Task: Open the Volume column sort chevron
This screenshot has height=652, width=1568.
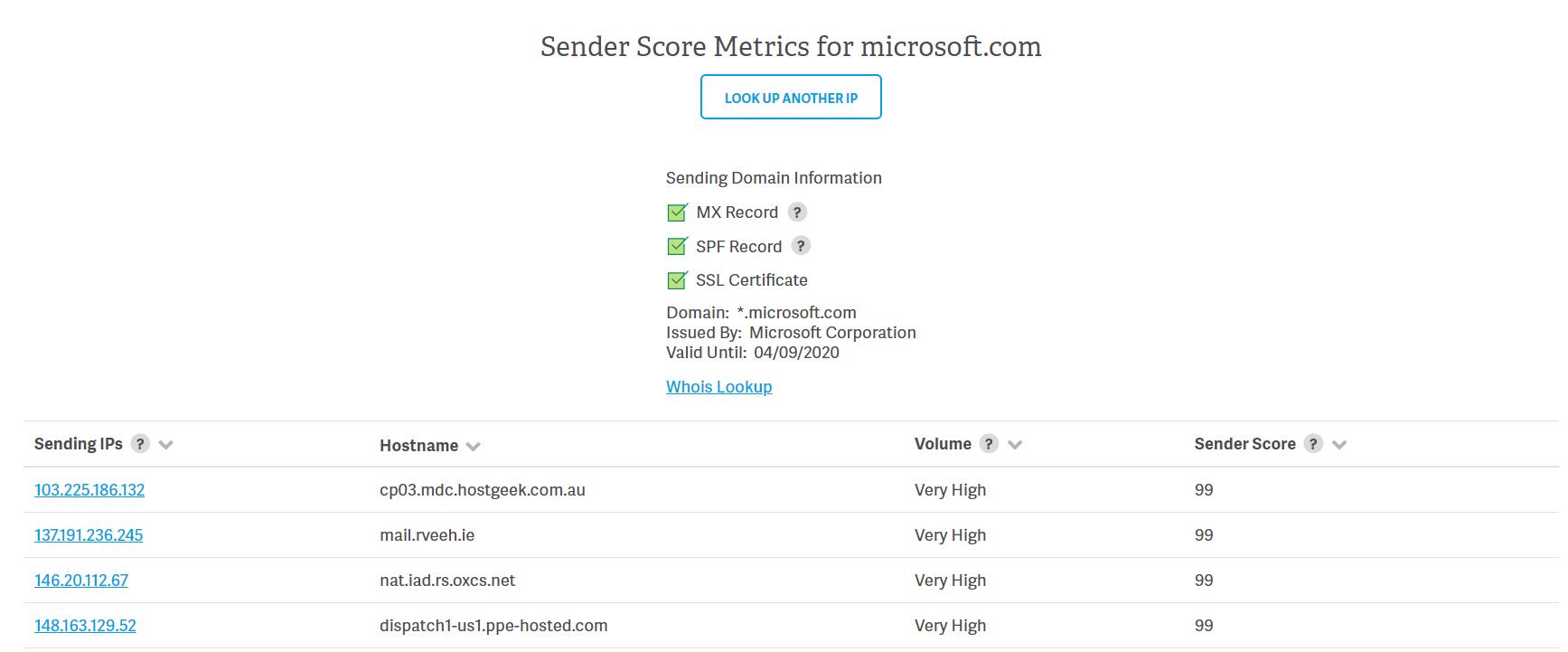Action: pos(1013,445)
